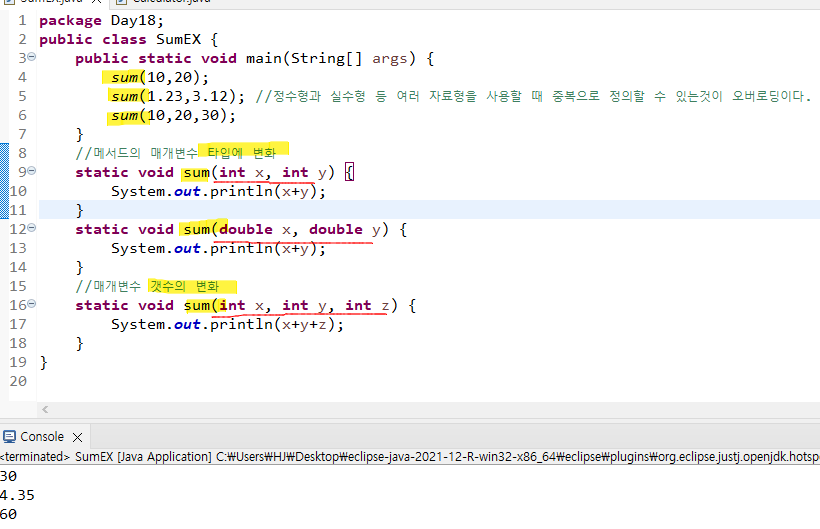Click the call 'sum(10,20,30);'

point(173,116)
